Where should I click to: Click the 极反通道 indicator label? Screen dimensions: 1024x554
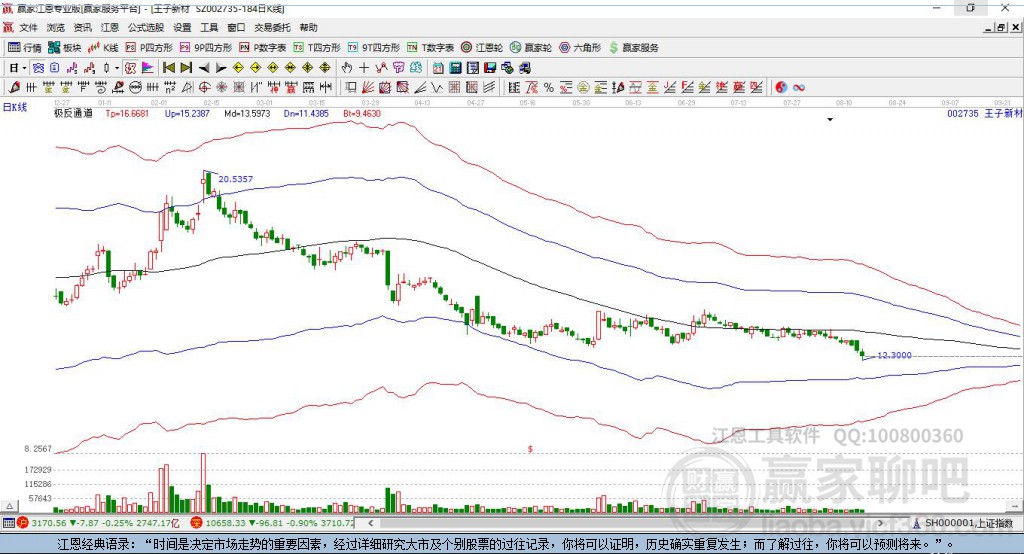click(x=73, y=113)
